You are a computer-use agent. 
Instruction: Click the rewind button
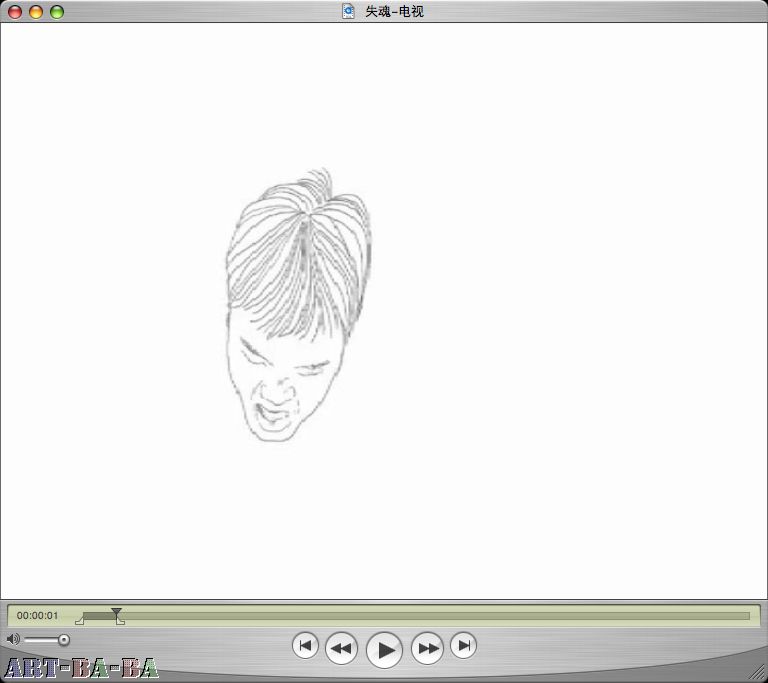click(341, 648)
